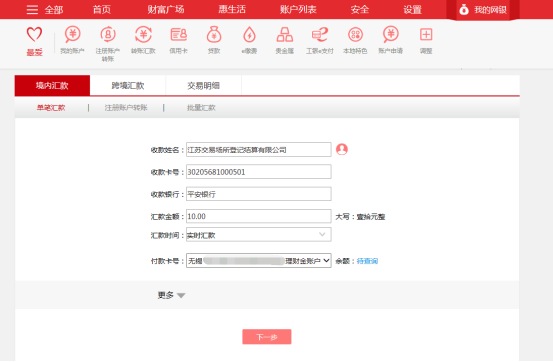Select 注册账户转账 sub-tab
The width and height of the screenshot is (553, 362).
point(126,108)
